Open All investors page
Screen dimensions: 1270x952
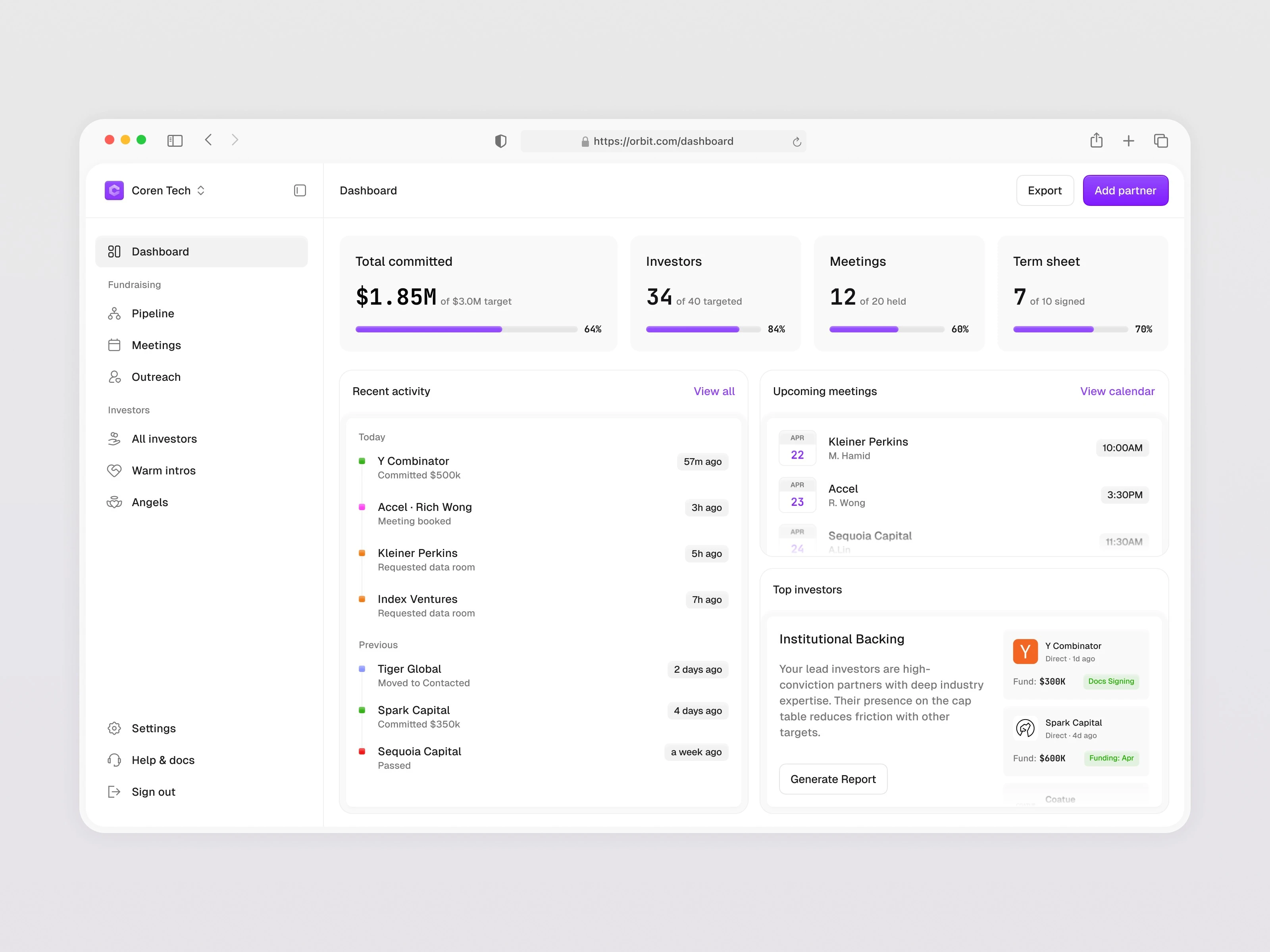[164, 438]
